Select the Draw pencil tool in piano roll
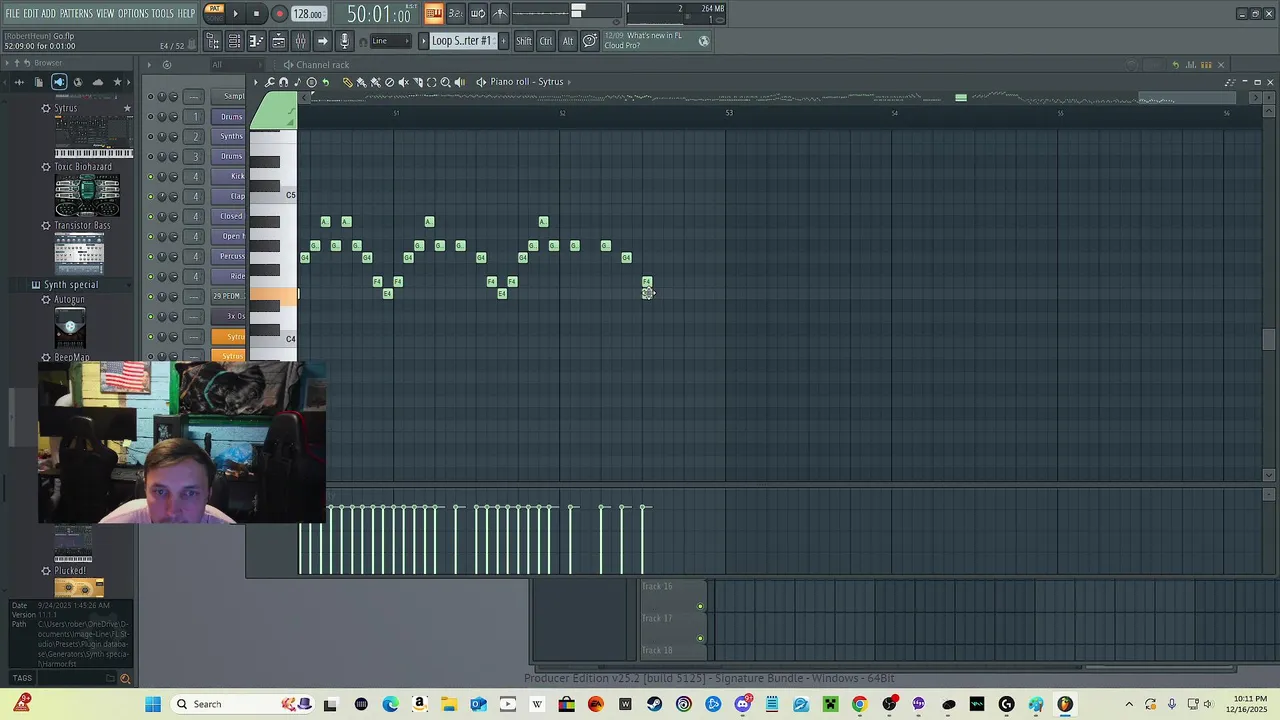1280x720 pixels. 347,82
